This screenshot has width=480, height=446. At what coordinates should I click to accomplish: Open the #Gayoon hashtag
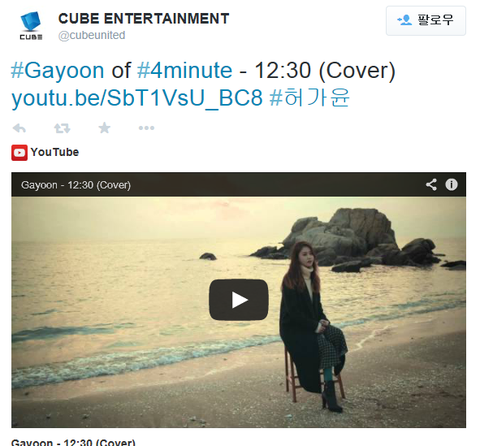[x=58, y=71]
